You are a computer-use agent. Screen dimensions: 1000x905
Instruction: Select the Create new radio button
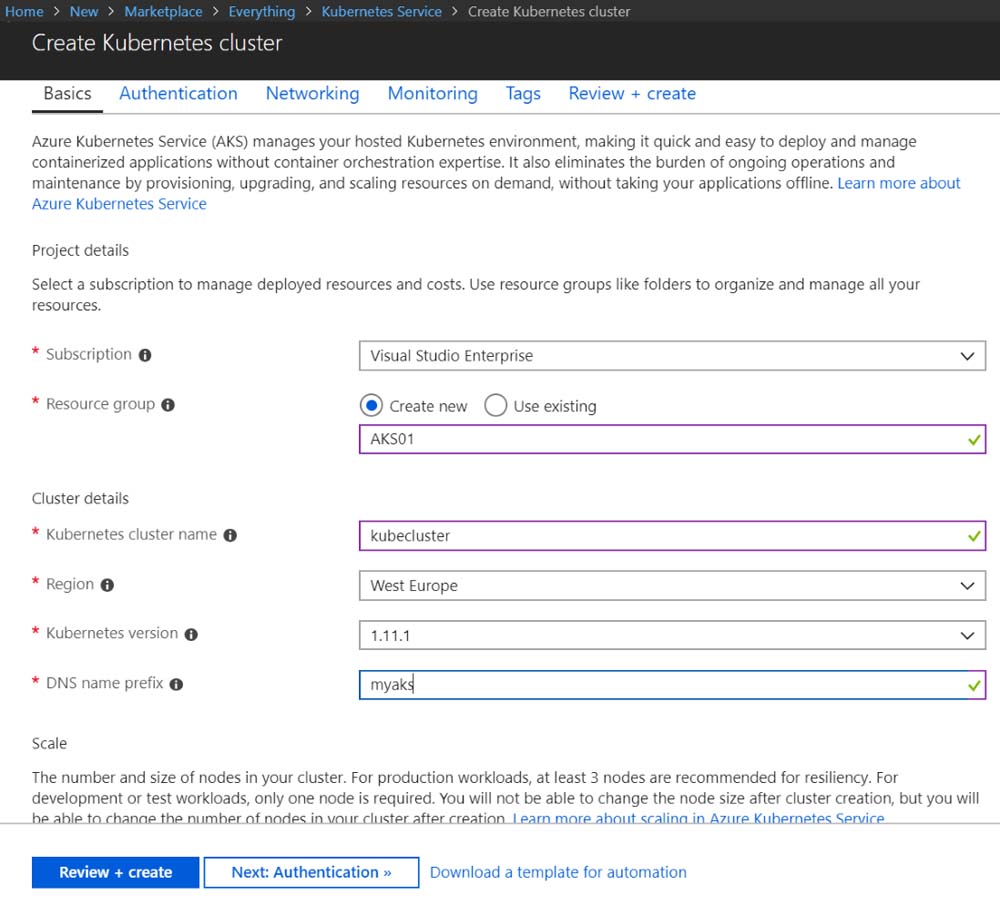pyautogui.click(x=371, y=405)
